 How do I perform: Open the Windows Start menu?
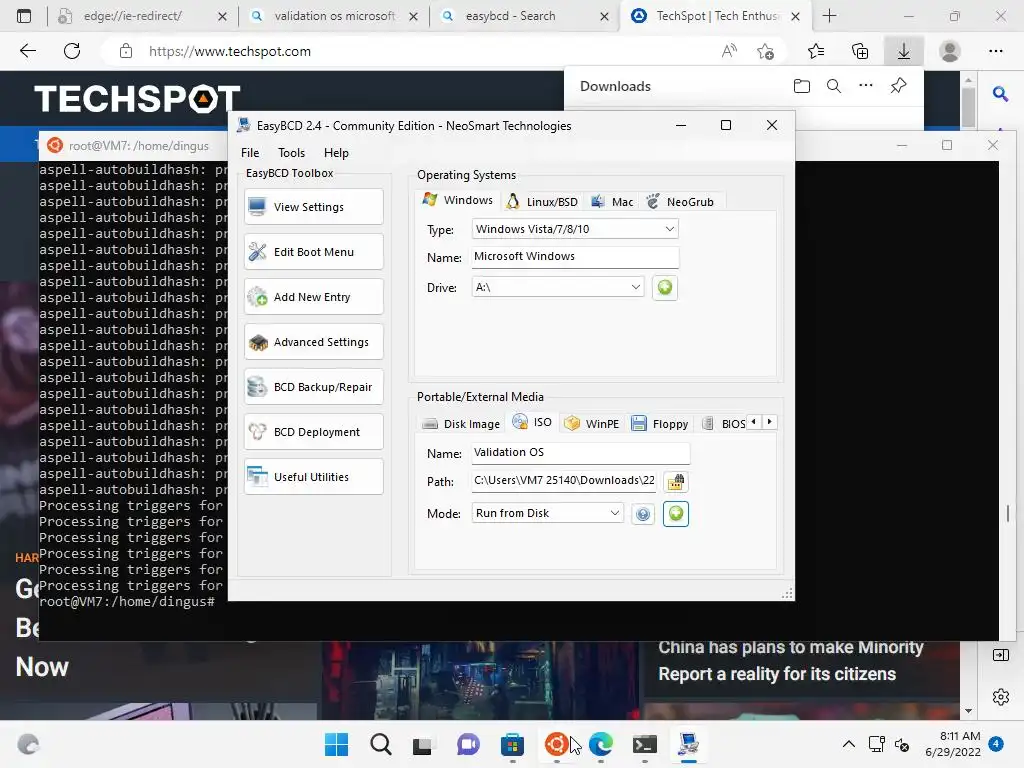(336, 744)
